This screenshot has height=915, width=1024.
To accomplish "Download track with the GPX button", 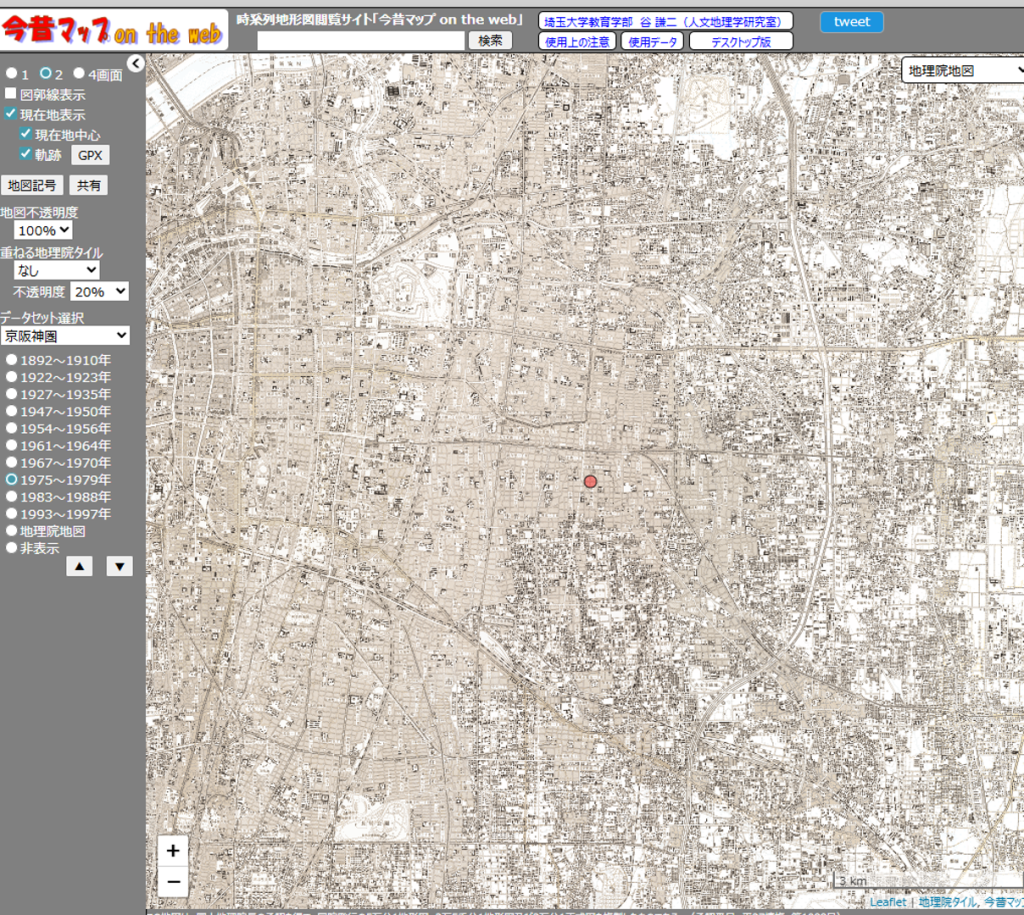I will coord(90,156).
